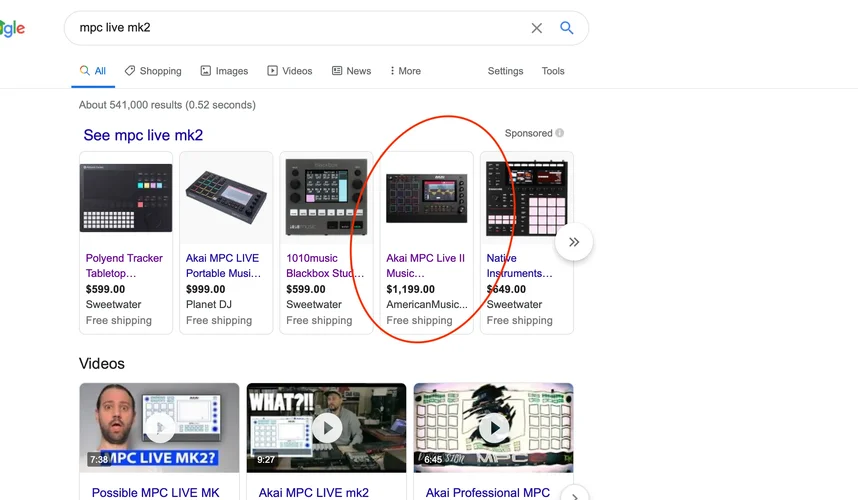This screenshot has width=858, height=500.
Task: Switch to the Shopping tab
Action: pos(153,71)
